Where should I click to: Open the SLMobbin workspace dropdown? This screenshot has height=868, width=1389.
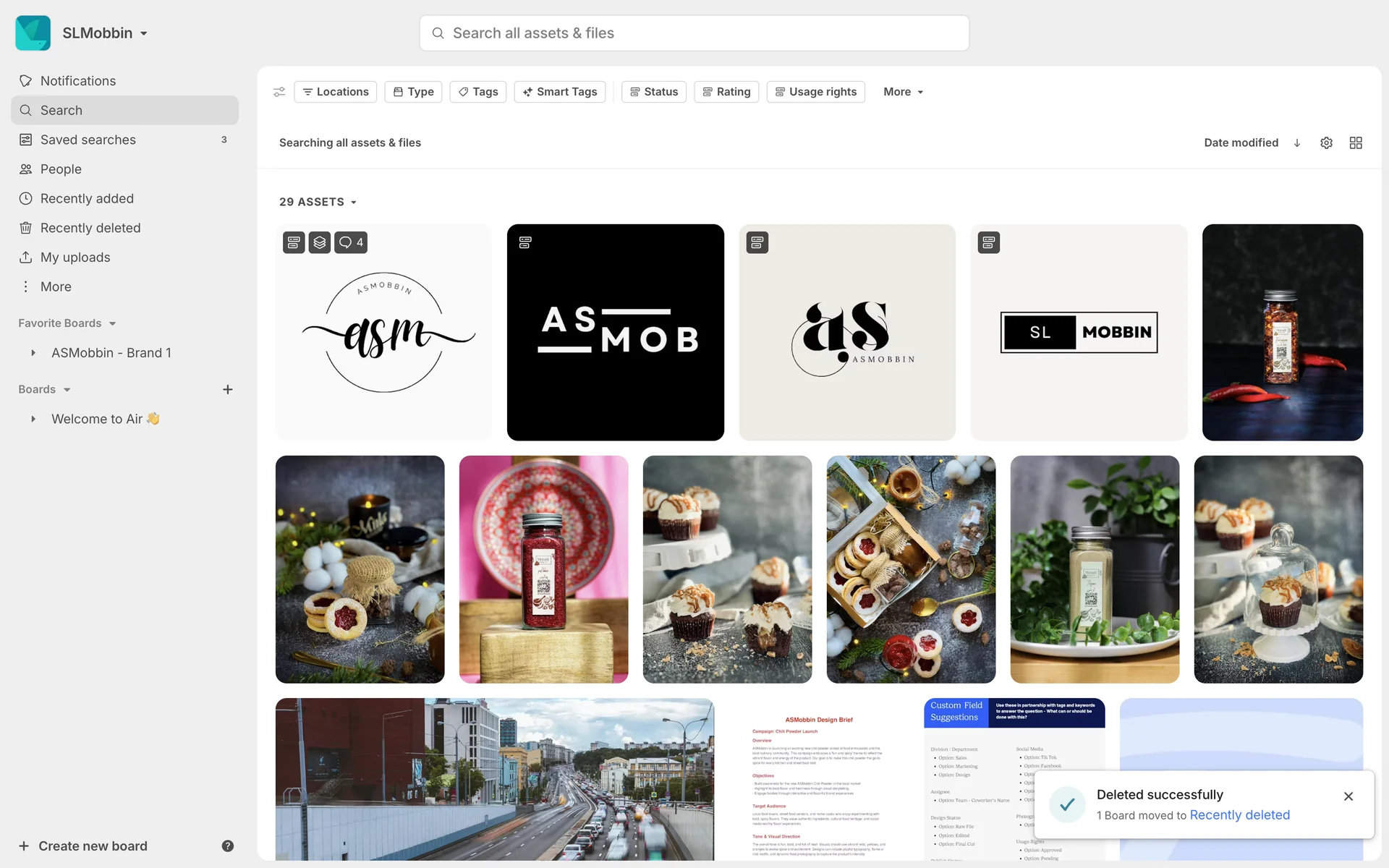point(105,33)
